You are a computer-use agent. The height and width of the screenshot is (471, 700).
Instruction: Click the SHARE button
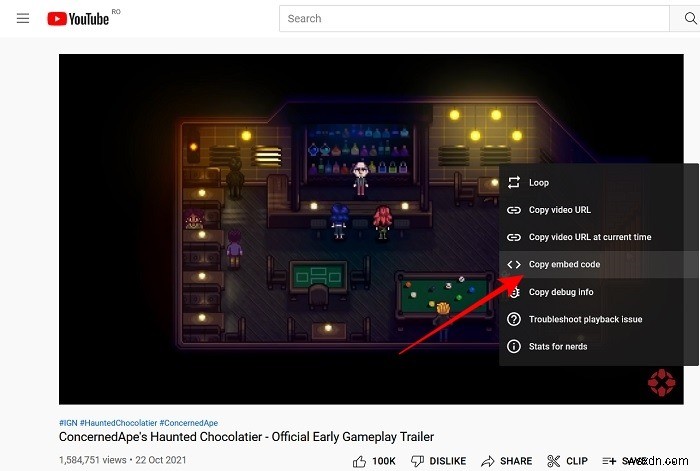click(x=507, y=461)
